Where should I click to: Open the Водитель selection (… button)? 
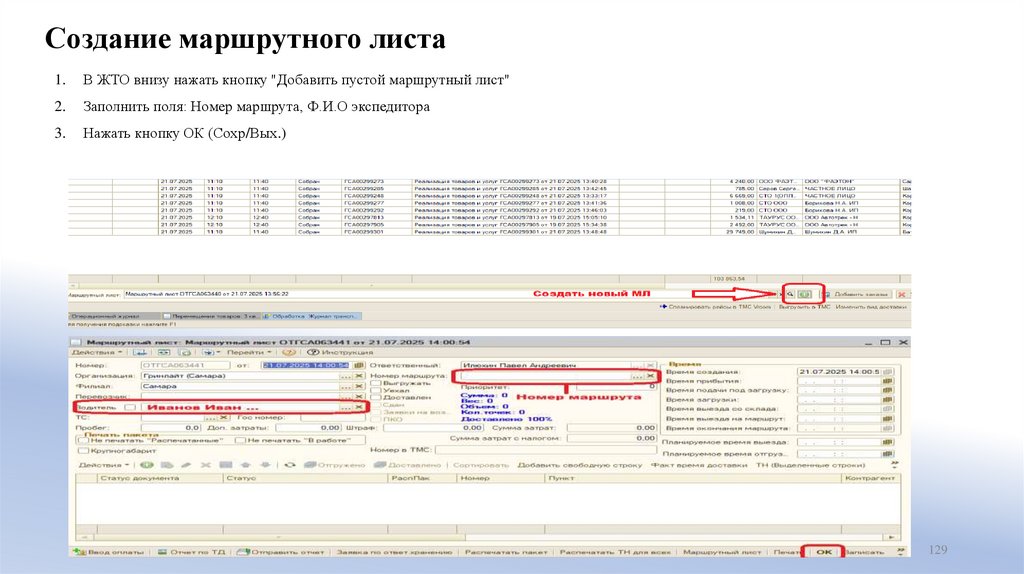pos(346,407)
